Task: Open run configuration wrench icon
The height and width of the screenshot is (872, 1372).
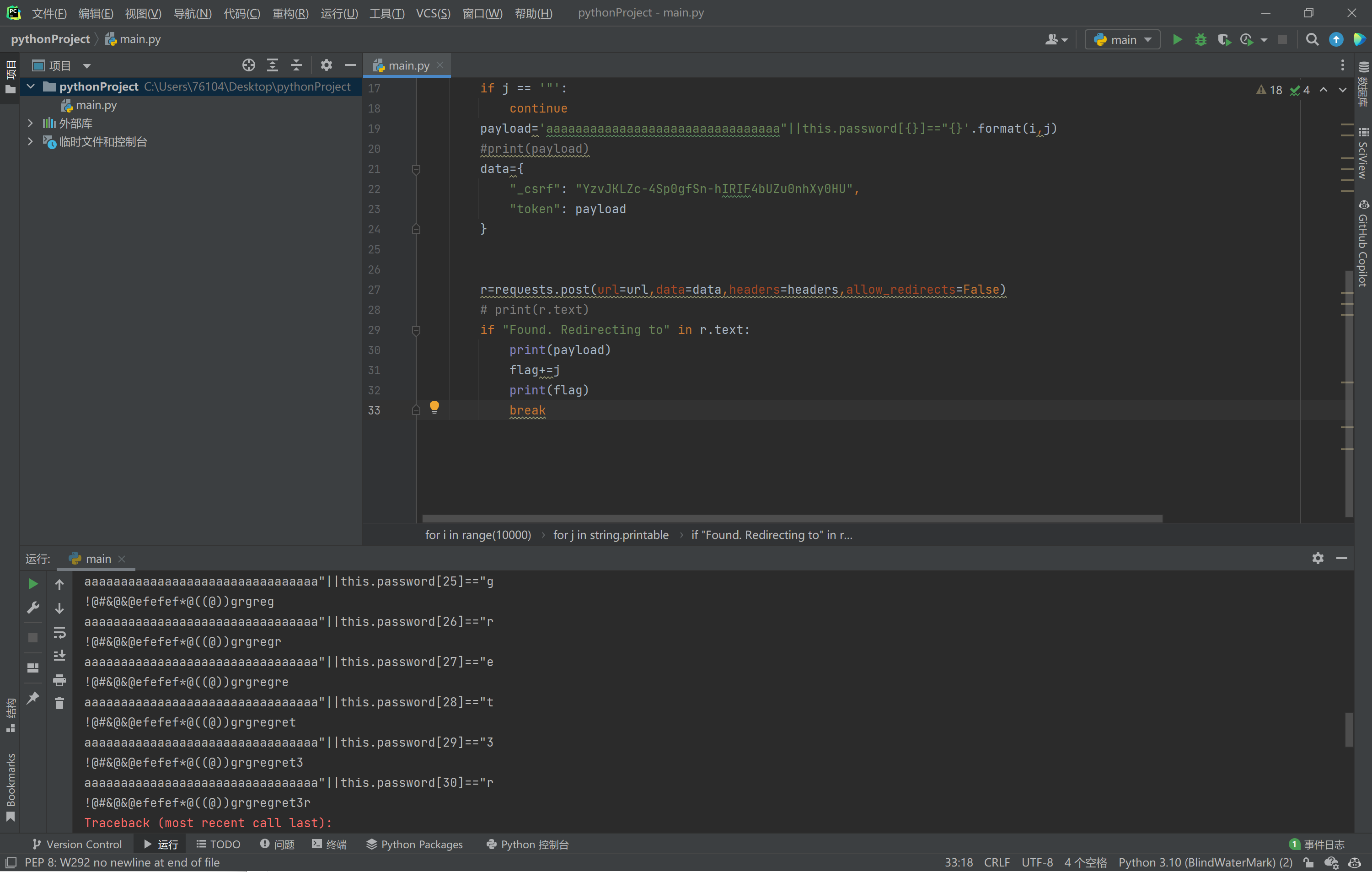Action: click(x=33, y=608)
